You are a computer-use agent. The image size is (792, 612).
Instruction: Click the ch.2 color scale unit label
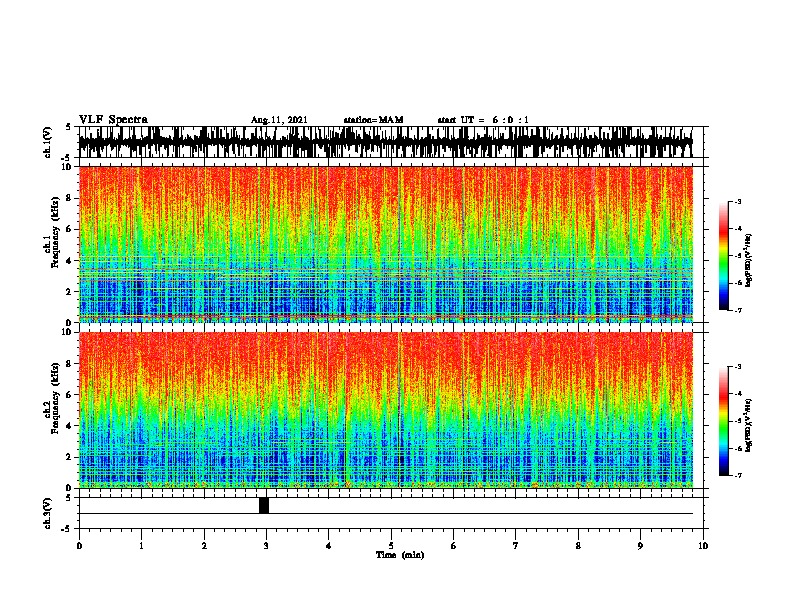click(749, 425)
